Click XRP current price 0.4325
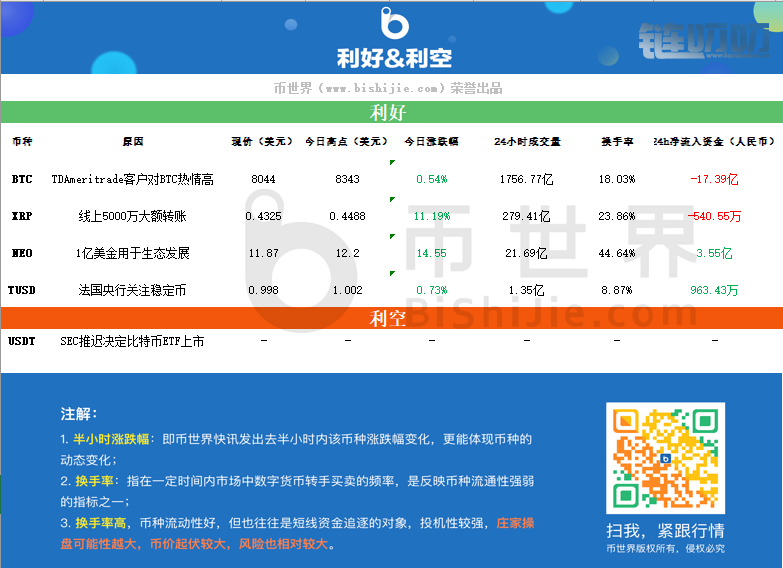 263,216
